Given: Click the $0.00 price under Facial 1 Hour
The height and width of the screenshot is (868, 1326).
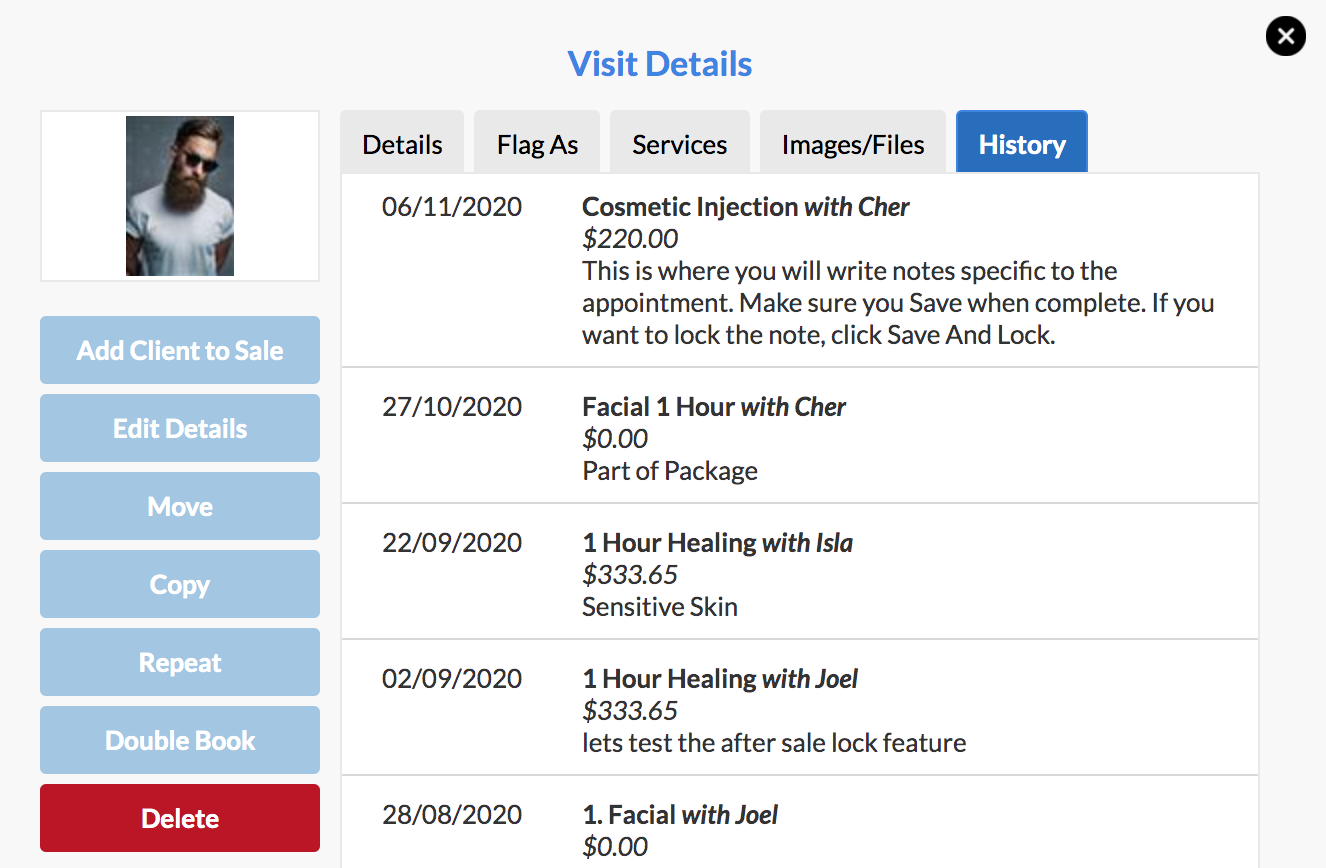Looking at the screenshot, I should tap(615, 439).
